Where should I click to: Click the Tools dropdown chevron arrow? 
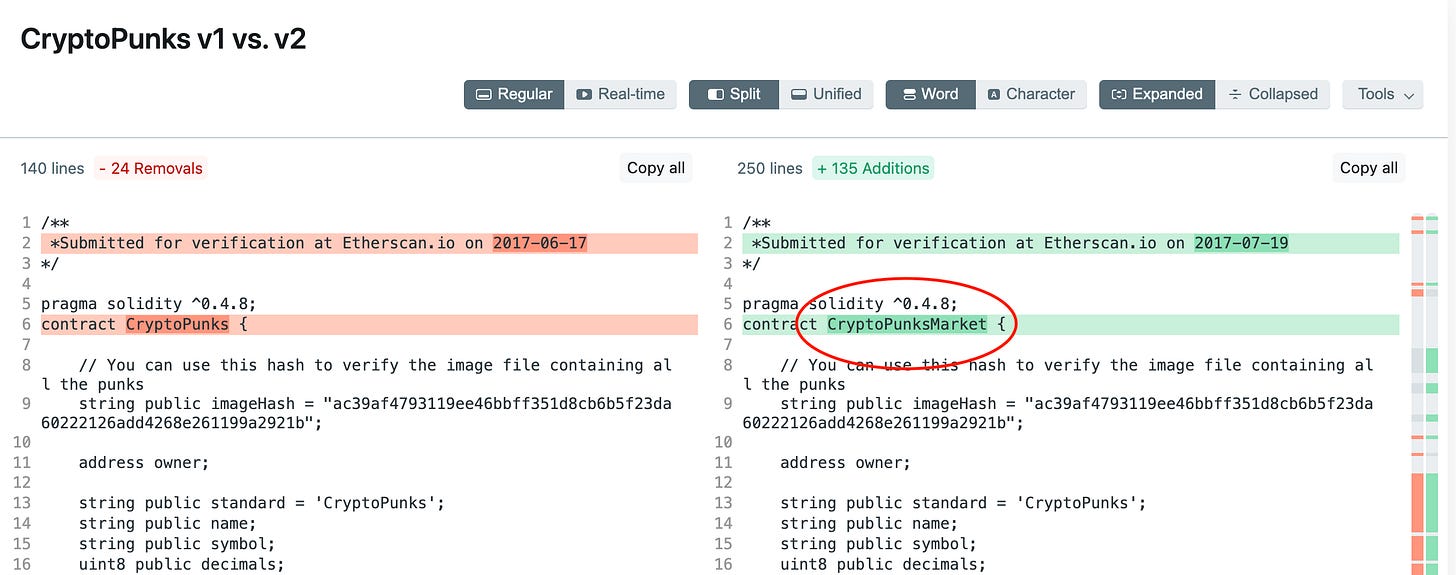(x=1410, y=95)
